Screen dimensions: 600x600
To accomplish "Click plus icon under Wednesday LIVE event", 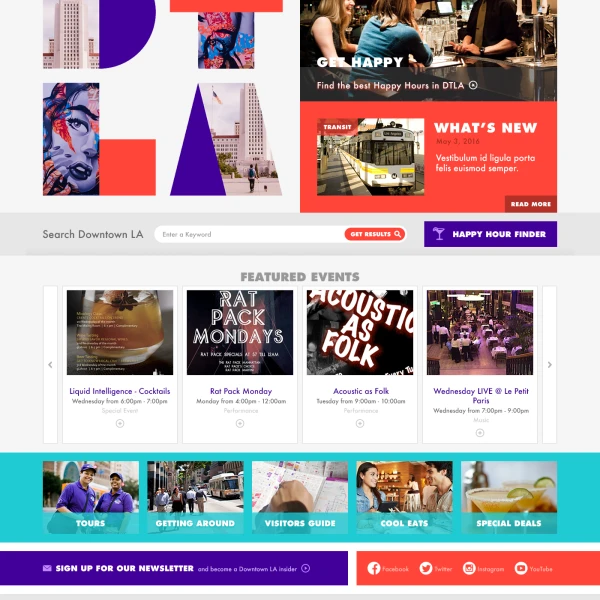I will pyautogui.click(x=480, y=433).
